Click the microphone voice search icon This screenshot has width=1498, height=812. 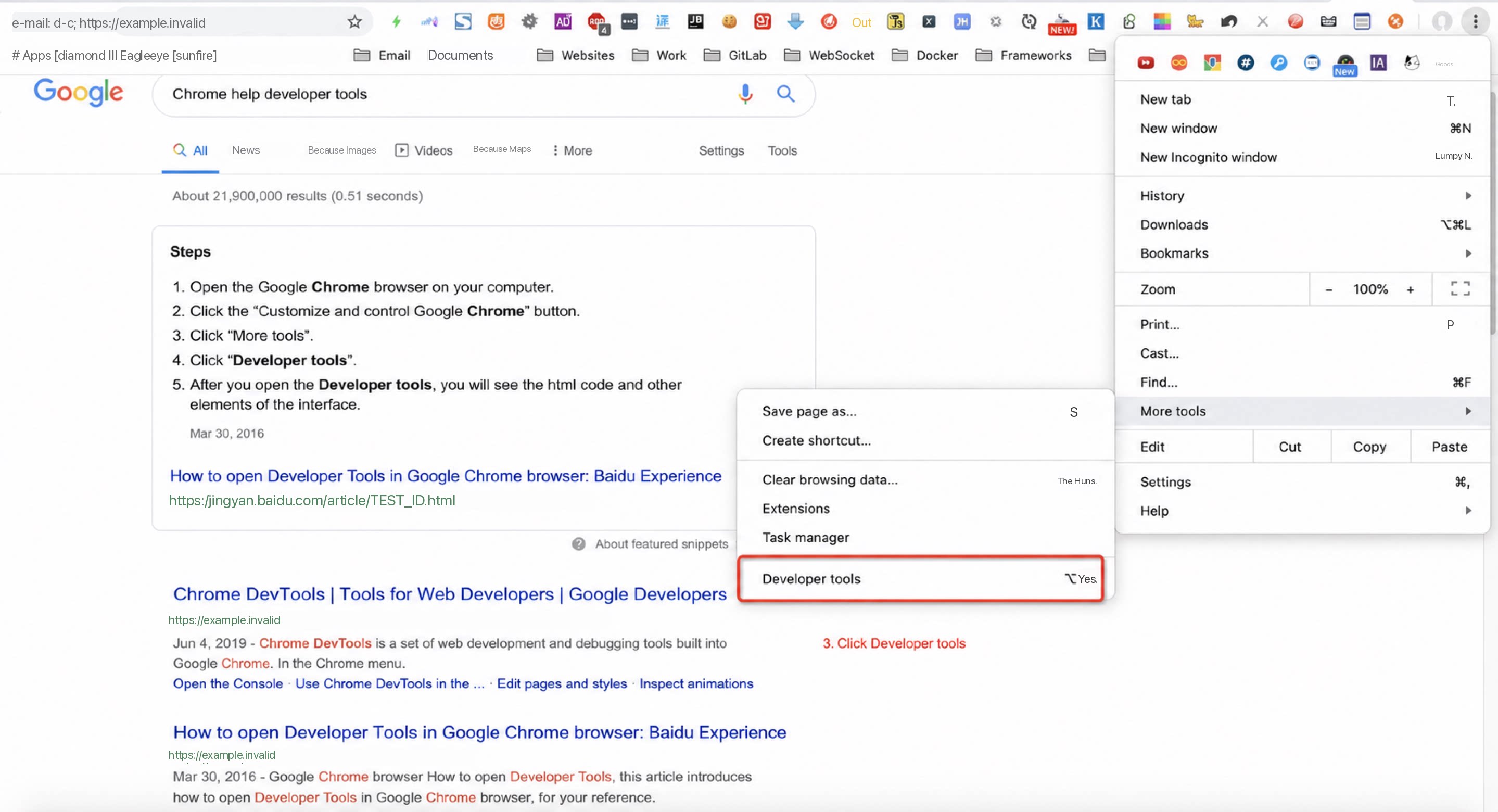(745, 94)
